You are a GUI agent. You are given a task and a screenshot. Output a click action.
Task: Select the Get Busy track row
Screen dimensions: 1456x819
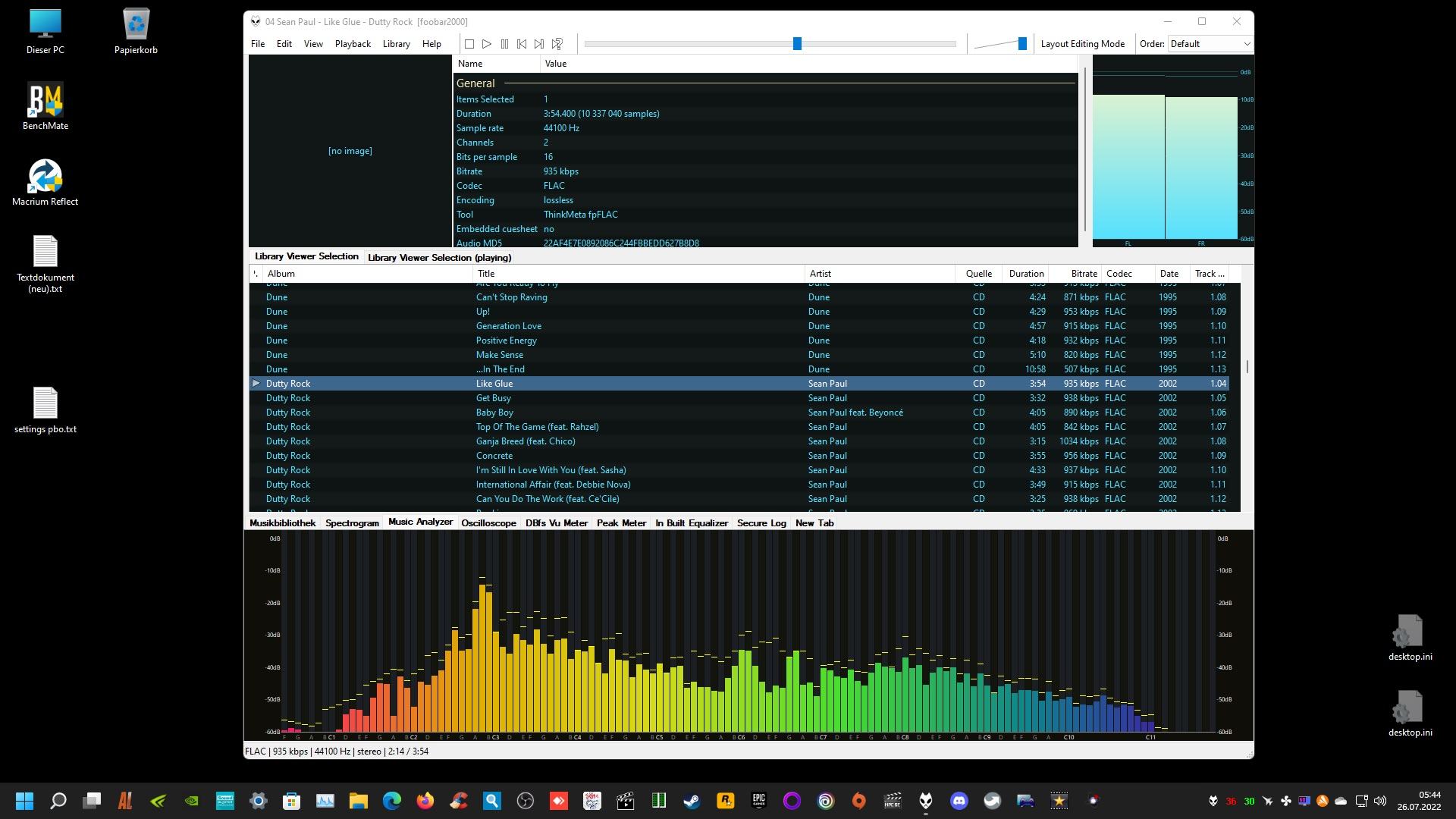coord(739,398)
